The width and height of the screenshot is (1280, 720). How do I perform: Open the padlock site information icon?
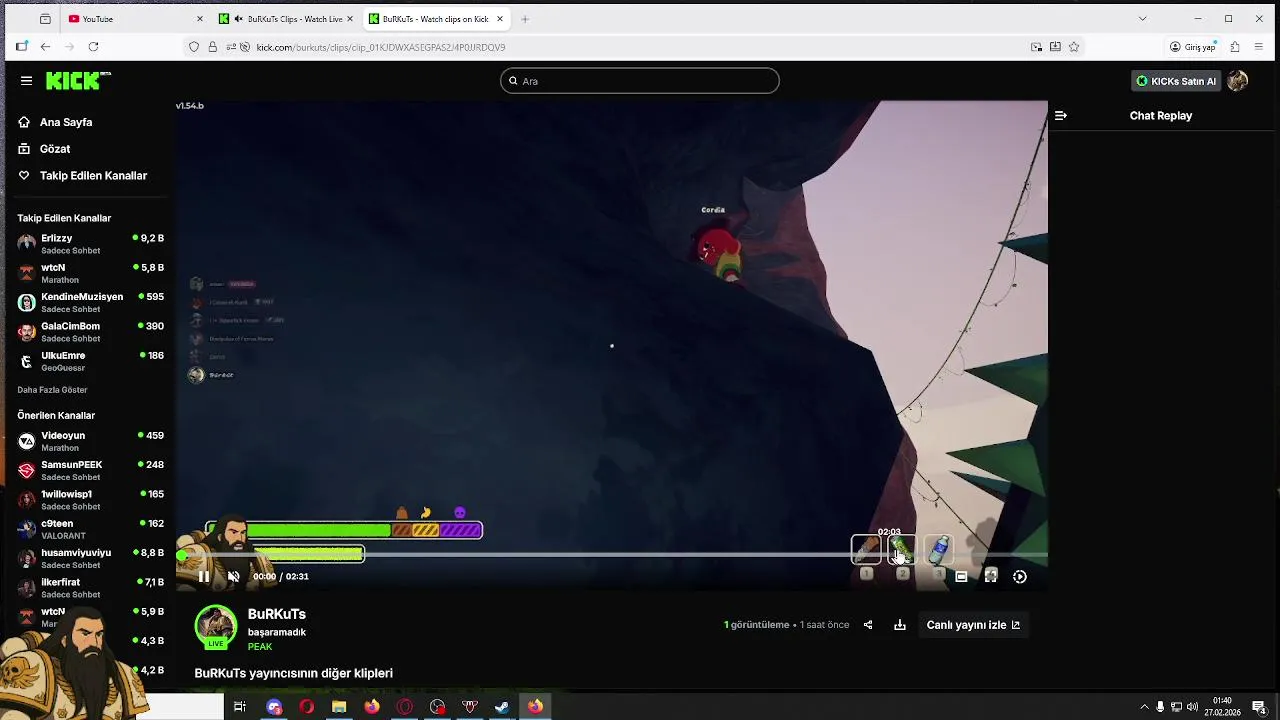point(212,47)
